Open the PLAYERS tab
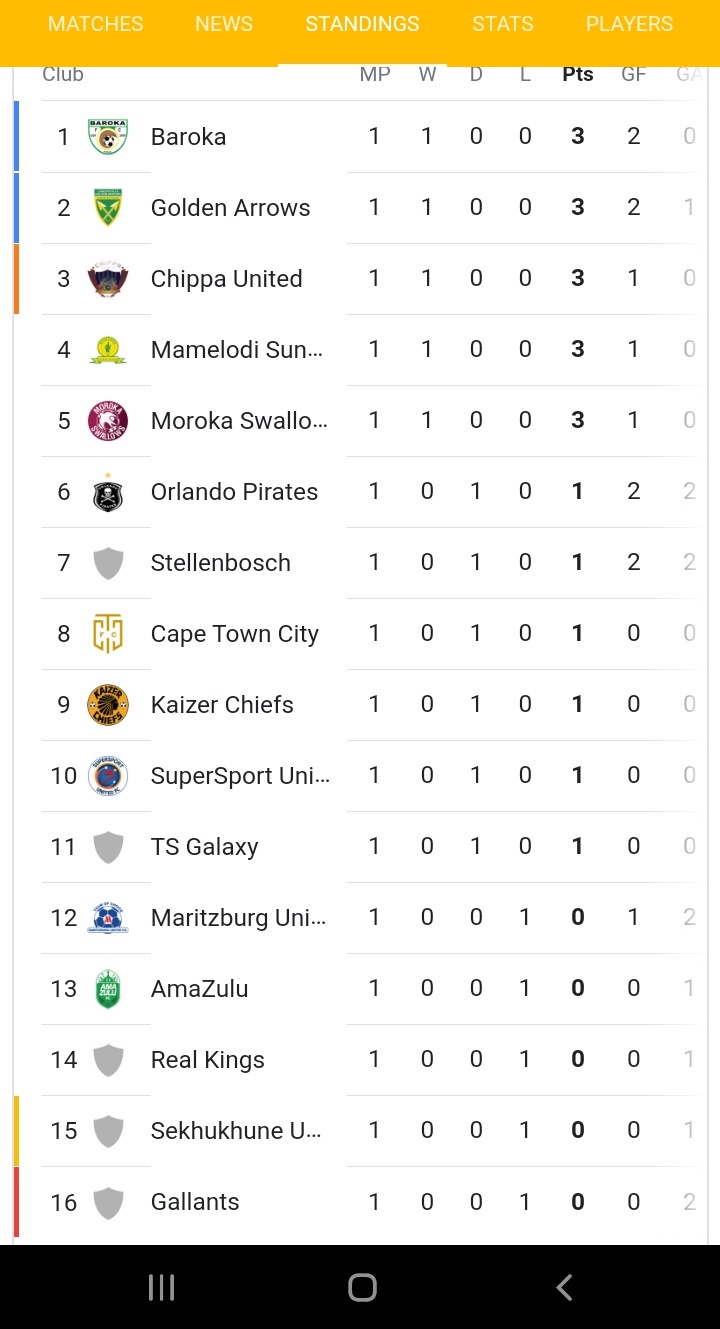This screenshot has height=1329, width=720. [x=629, y=24]
